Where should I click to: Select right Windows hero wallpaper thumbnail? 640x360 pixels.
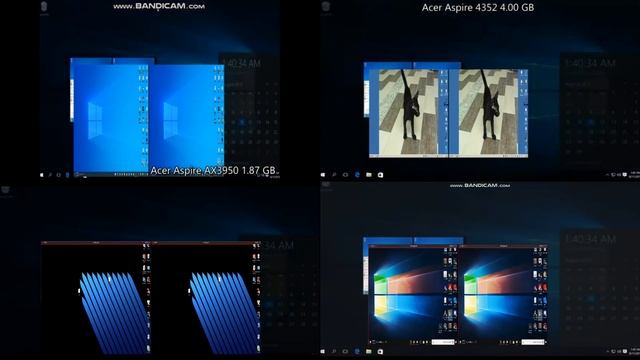pyautogui.click(x=503, y=296)
